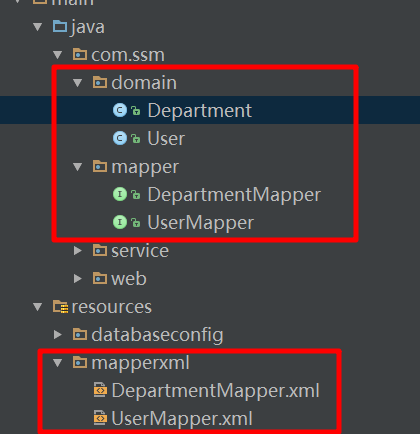Viewport: 420px width, 434px height.
Task: Select the UserMapper.xml file name
Action: click(x=182, y=419)
